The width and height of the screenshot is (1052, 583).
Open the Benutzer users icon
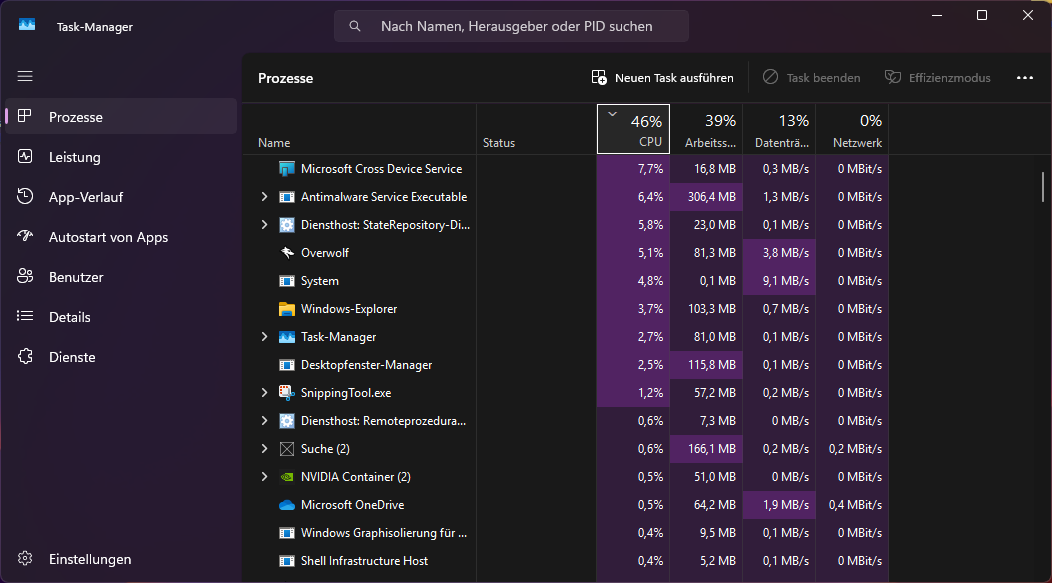click(26, 277)
